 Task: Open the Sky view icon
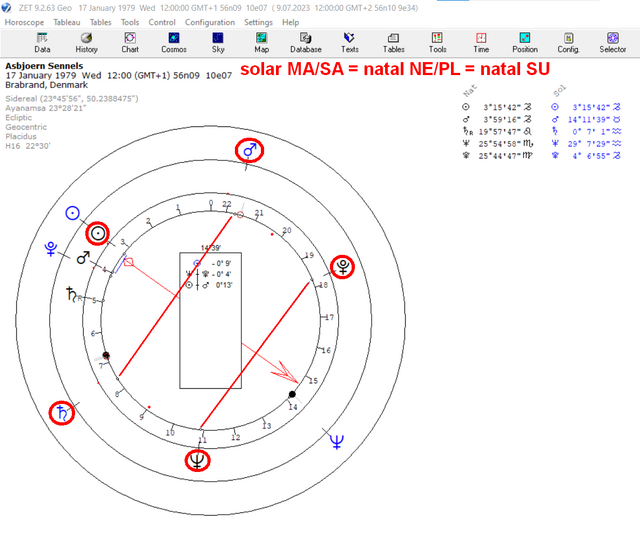tap(218, 43)
